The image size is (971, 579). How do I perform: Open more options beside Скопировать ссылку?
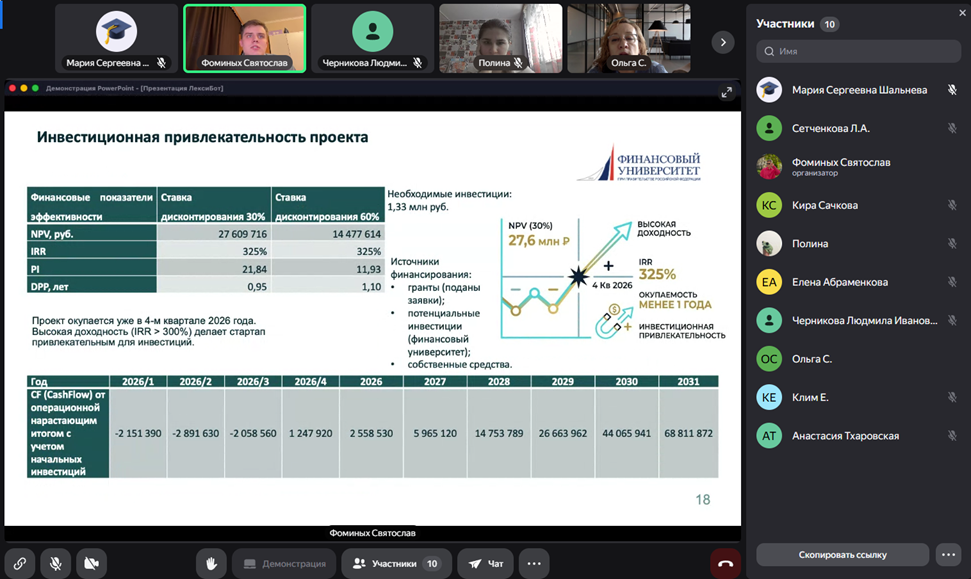click(948, 554)
